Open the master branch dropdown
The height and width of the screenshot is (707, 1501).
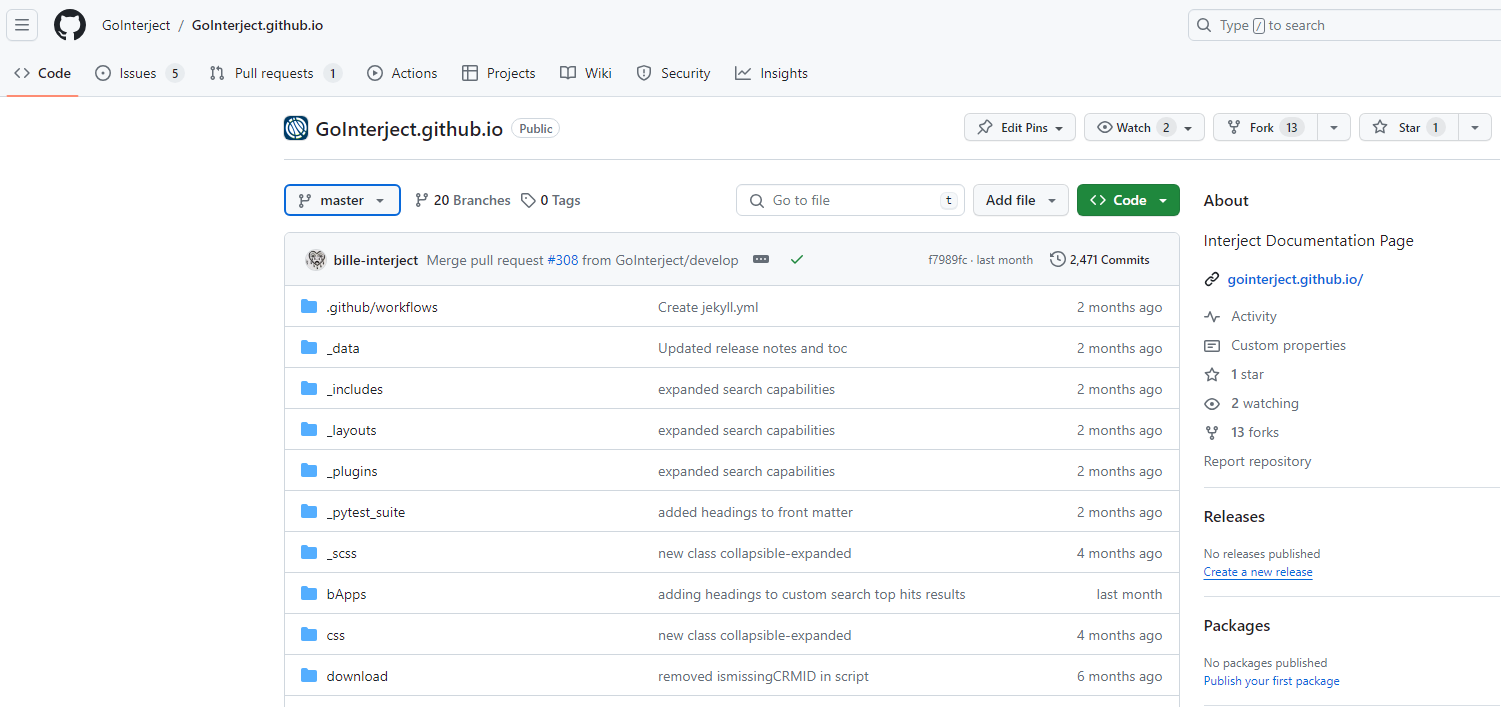[342, 200]
